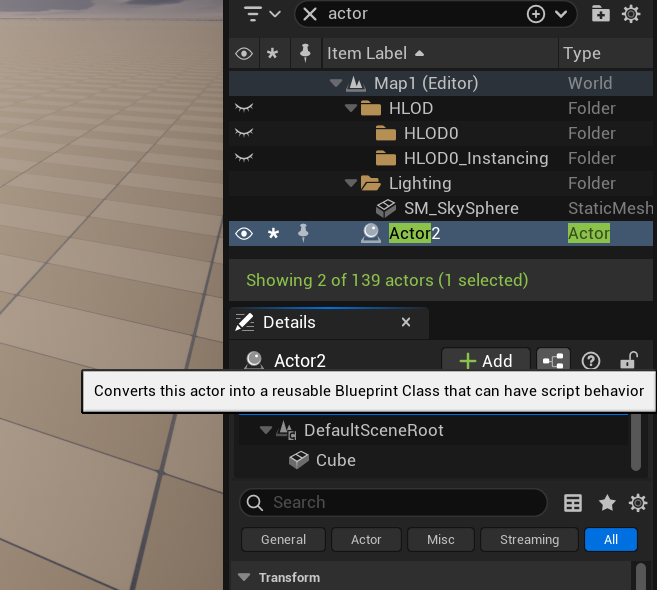Collapse the DefaultSceneRoot component
657x590 pixels.
266,430
